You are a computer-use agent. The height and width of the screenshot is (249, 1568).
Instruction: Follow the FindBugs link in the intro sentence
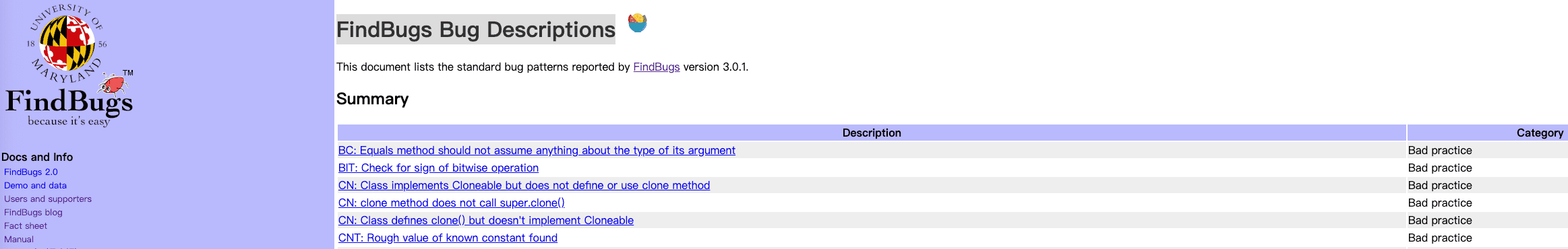pyautogui.click(x=657, y=67)
